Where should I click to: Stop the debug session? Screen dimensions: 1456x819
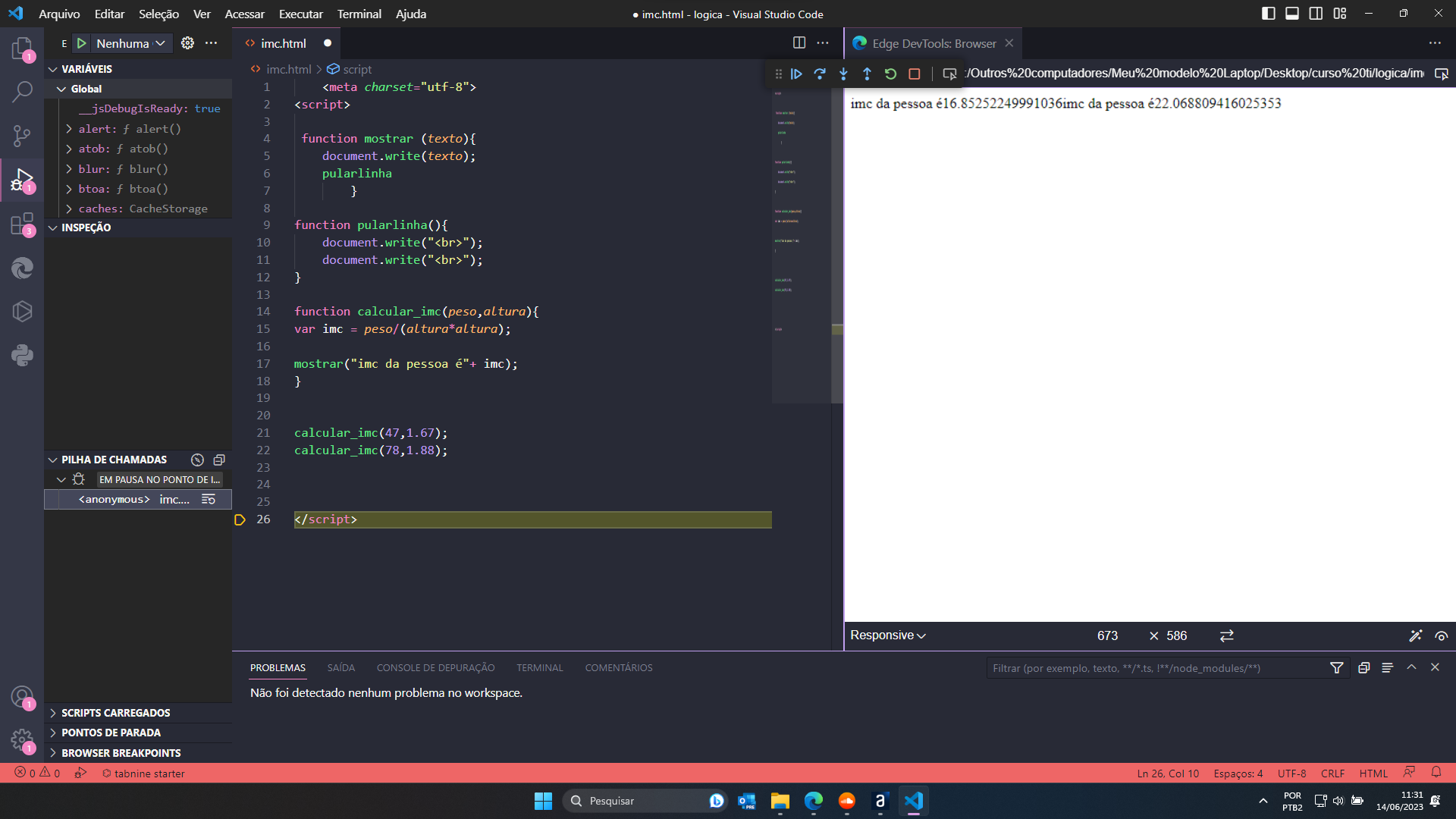(x=915, y=74)
